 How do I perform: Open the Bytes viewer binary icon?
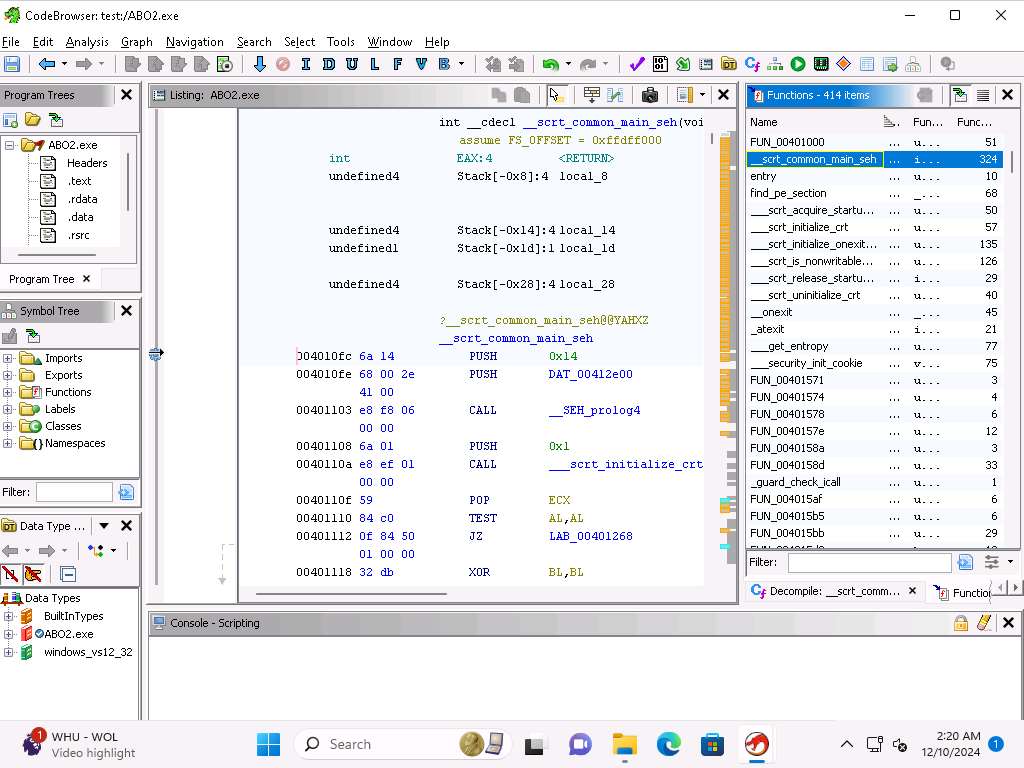(x=660, y=64)
